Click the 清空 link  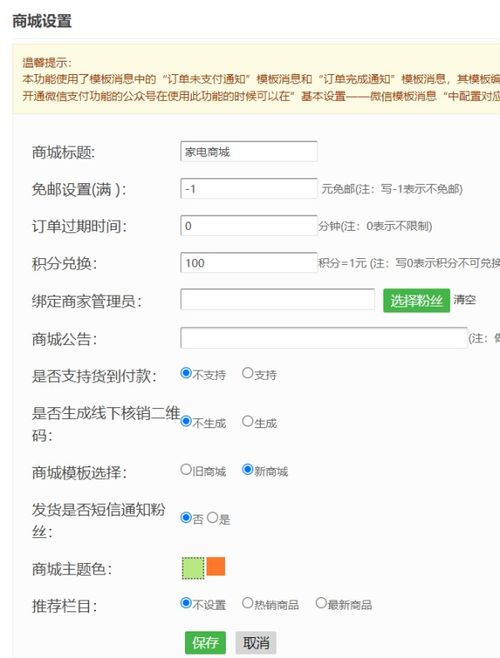465,300
